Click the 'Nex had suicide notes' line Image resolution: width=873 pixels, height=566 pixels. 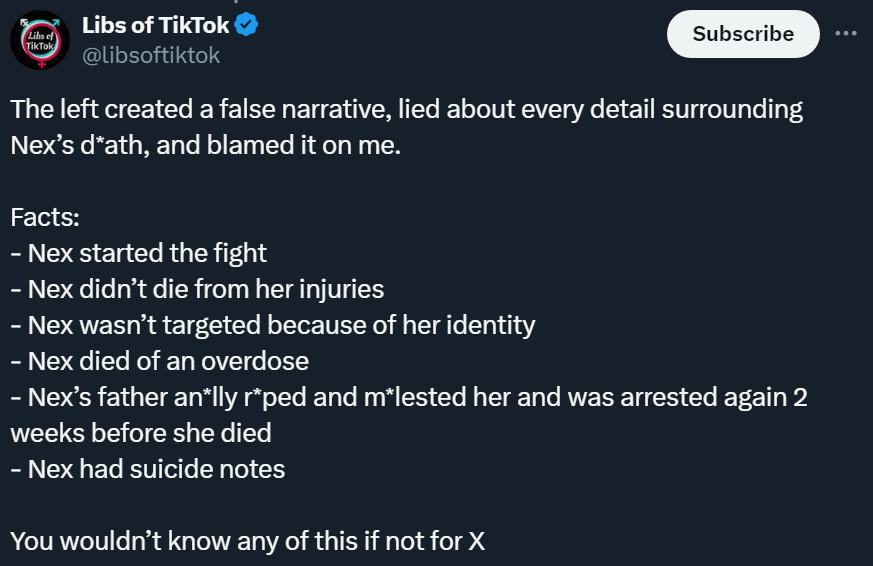[x=148, y=469]
